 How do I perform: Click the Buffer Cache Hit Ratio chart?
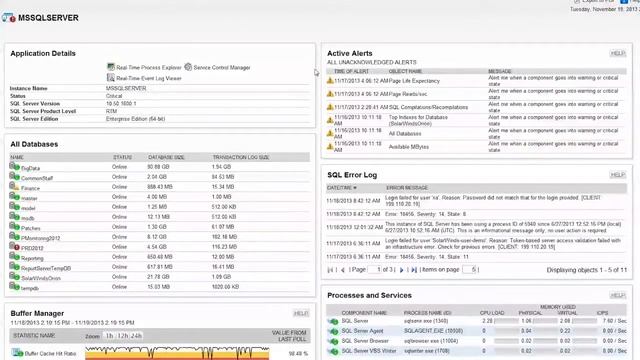tap(177, 353)
